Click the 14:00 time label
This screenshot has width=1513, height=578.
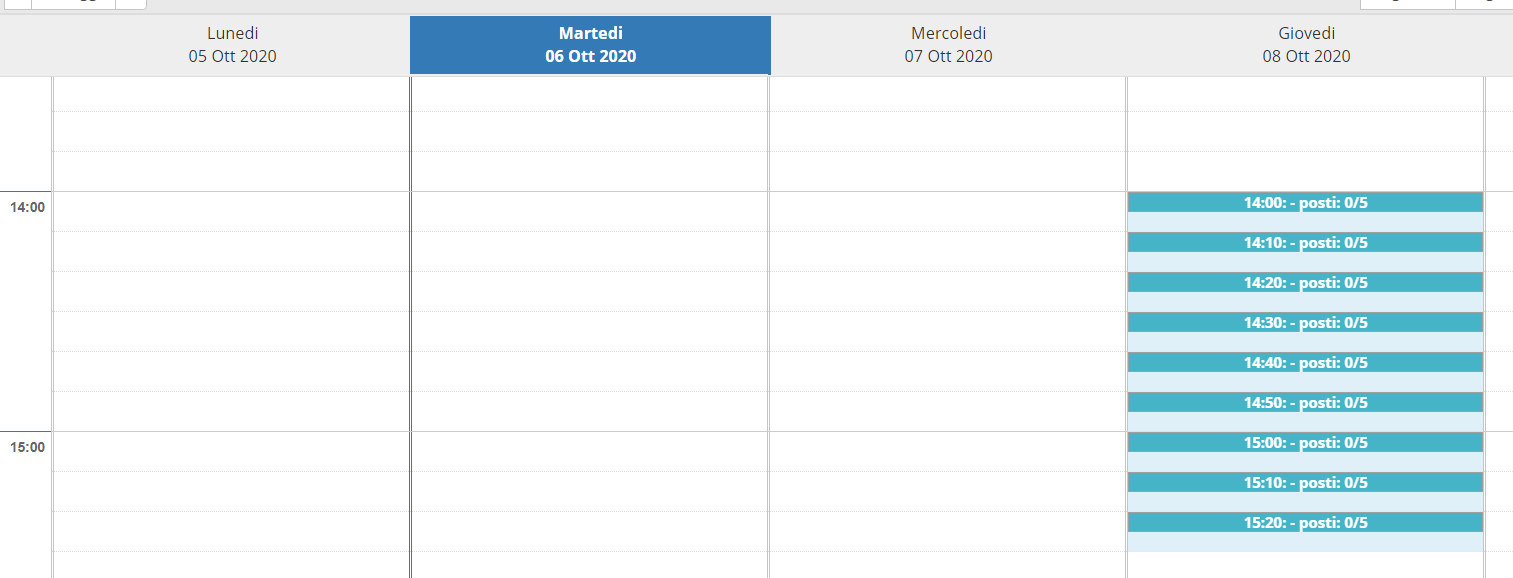[x=27, y=207]
